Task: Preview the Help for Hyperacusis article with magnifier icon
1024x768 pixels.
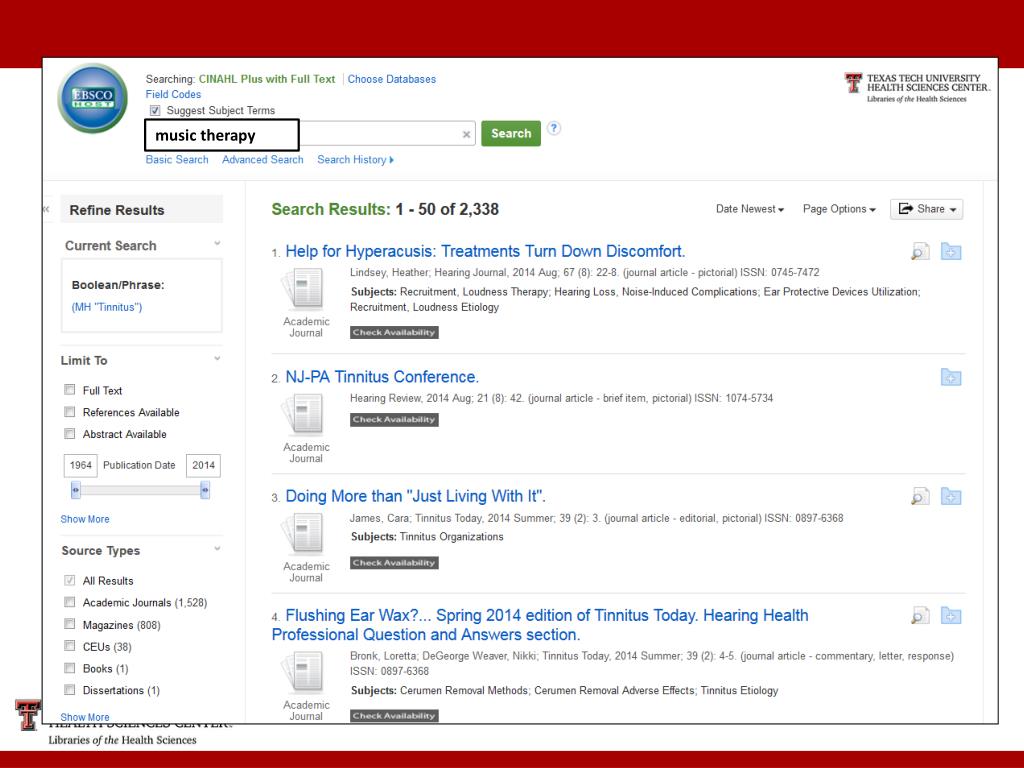Action: [x=919, y=253]
